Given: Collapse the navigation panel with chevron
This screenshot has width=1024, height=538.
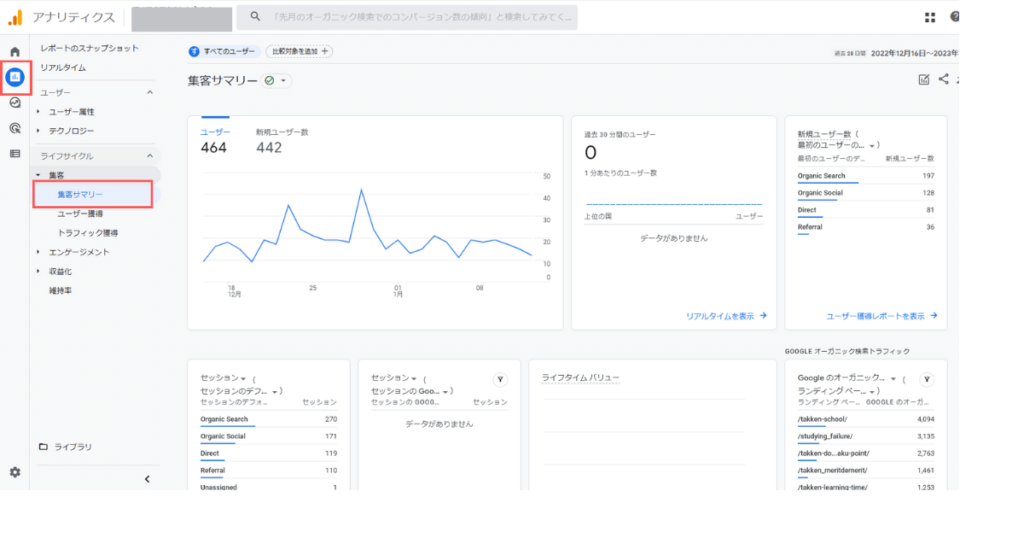Looking at the screenshot, I should coord(147,479).
